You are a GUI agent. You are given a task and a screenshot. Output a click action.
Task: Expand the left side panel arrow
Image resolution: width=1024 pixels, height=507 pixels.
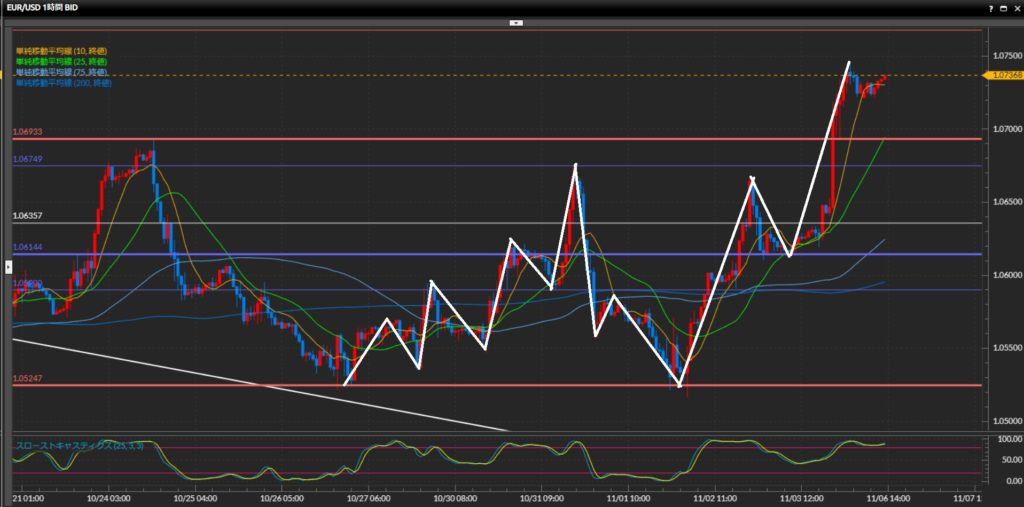(x=8, y=266)
